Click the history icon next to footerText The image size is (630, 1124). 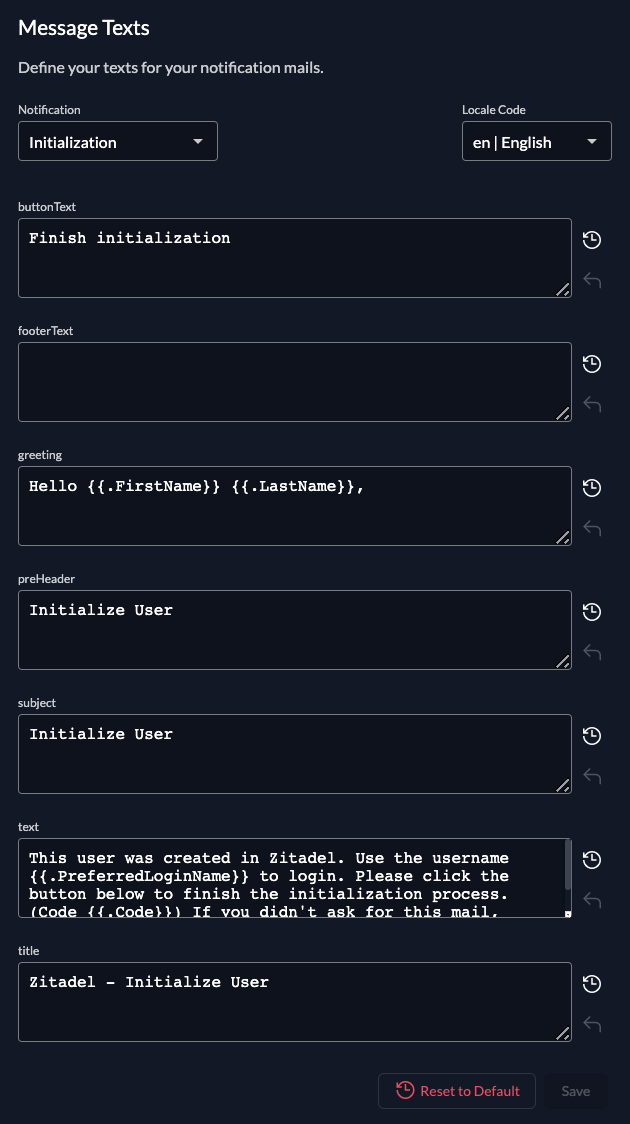[592, 364]
